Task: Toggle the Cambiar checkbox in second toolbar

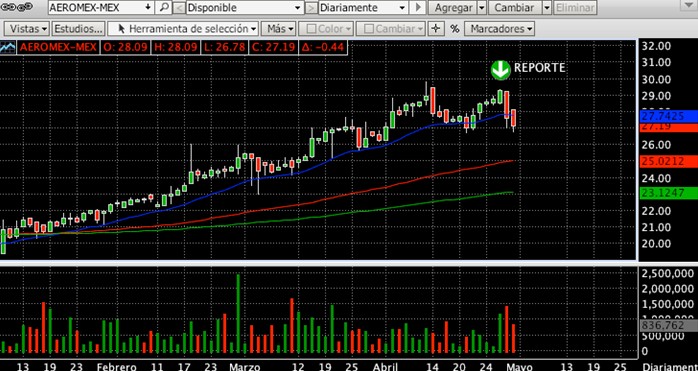Action: [x=368, y=29]
